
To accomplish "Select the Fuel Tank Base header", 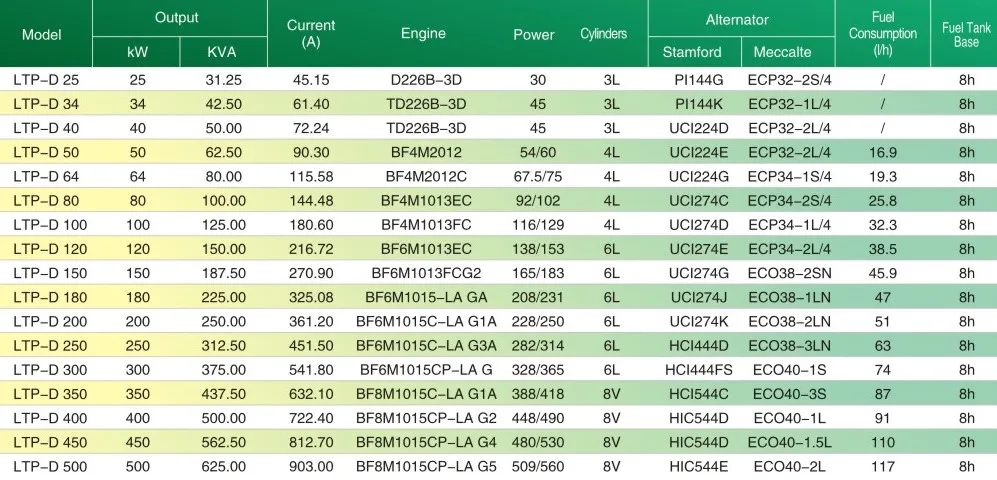I will [965, 34].
